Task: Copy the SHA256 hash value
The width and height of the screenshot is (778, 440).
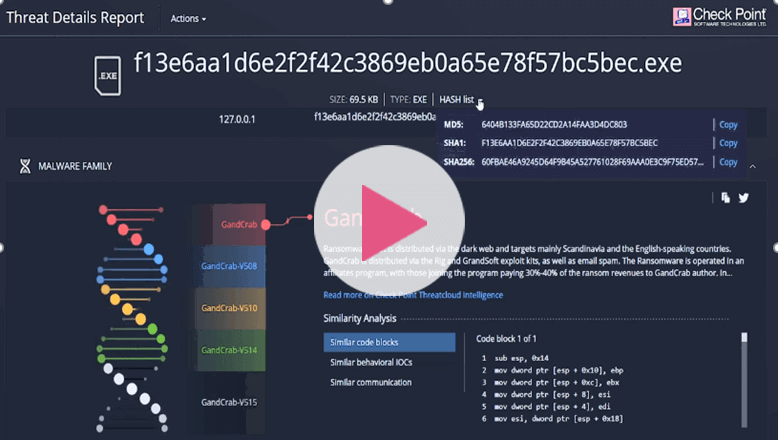Action: (728, 162)
